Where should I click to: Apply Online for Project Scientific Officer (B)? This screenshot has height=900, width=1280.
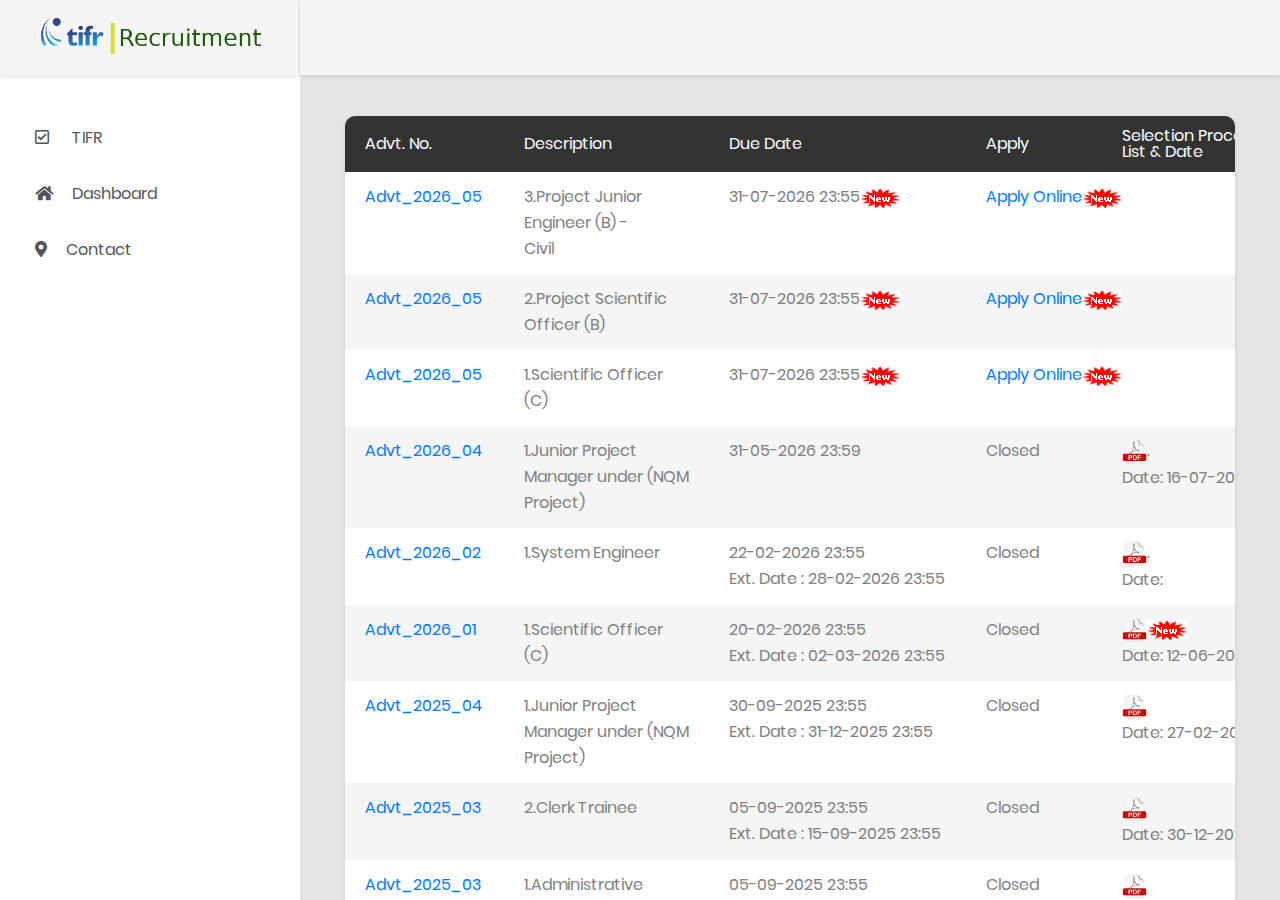pyautogui.click(x=1033, y=299)
